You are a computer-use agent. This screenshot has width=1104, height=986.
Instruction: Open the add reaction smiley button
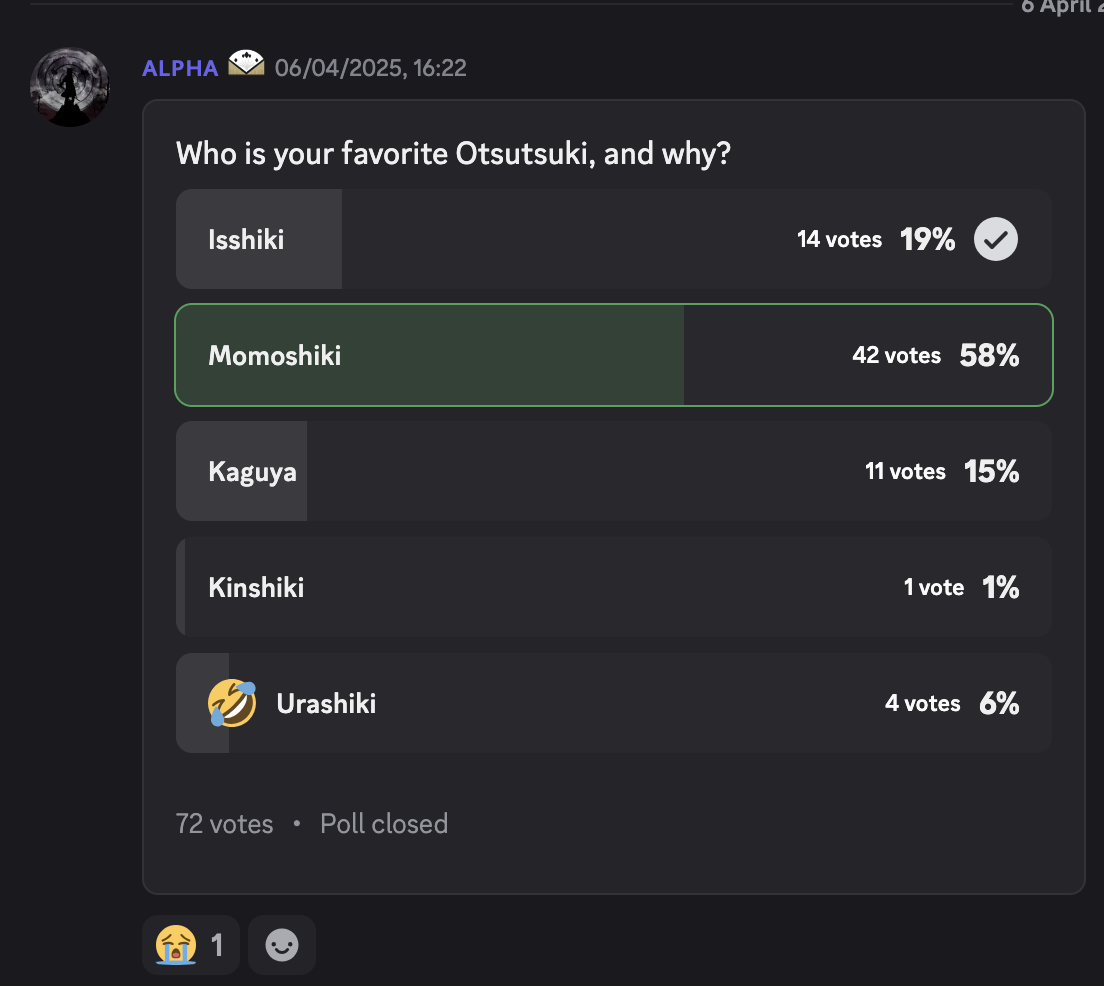click(282, 944)
